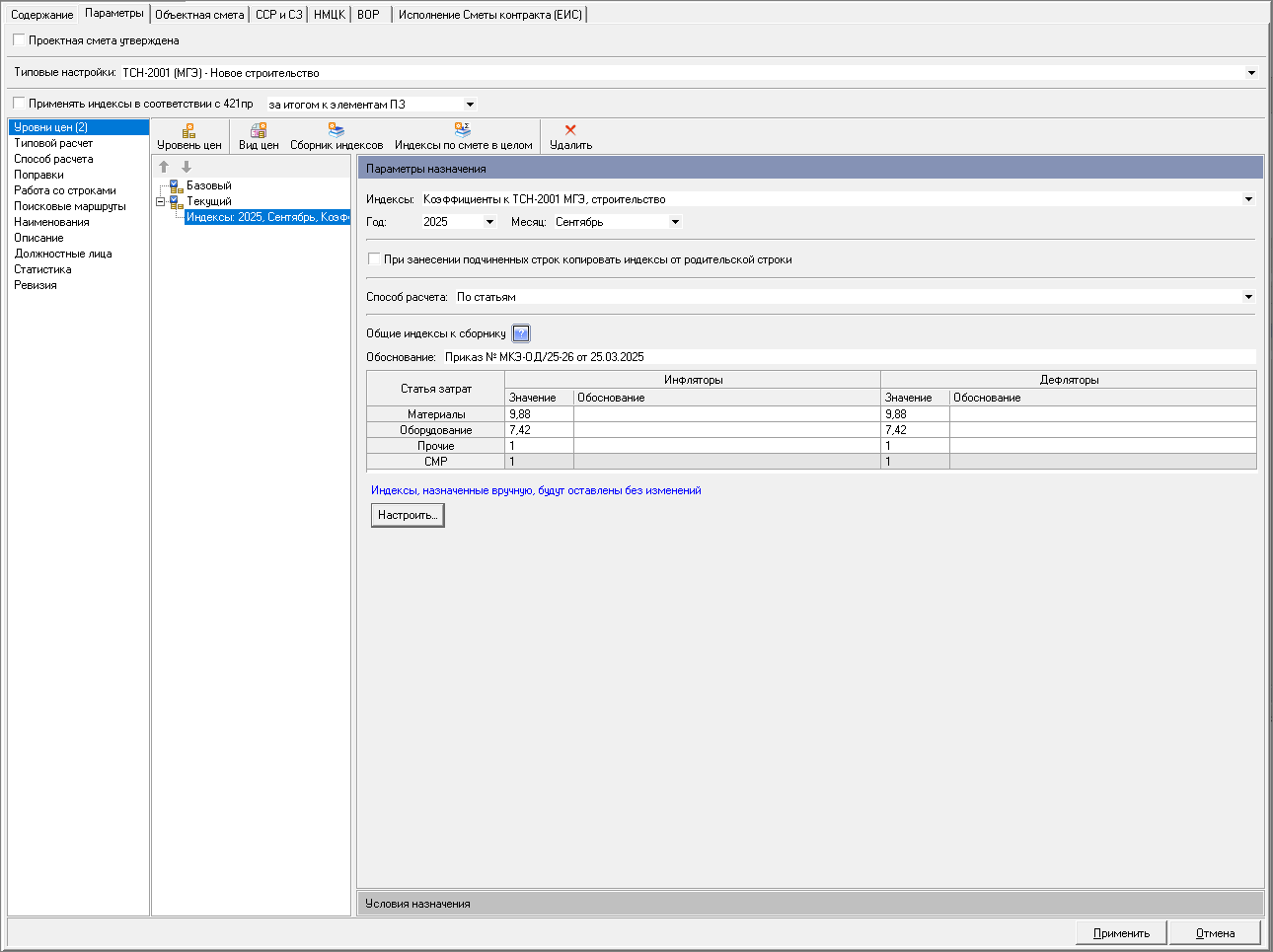This screenshot has width=1273, height=952.
Task: Expand the Год dropdown list
Action: point(488,222)
